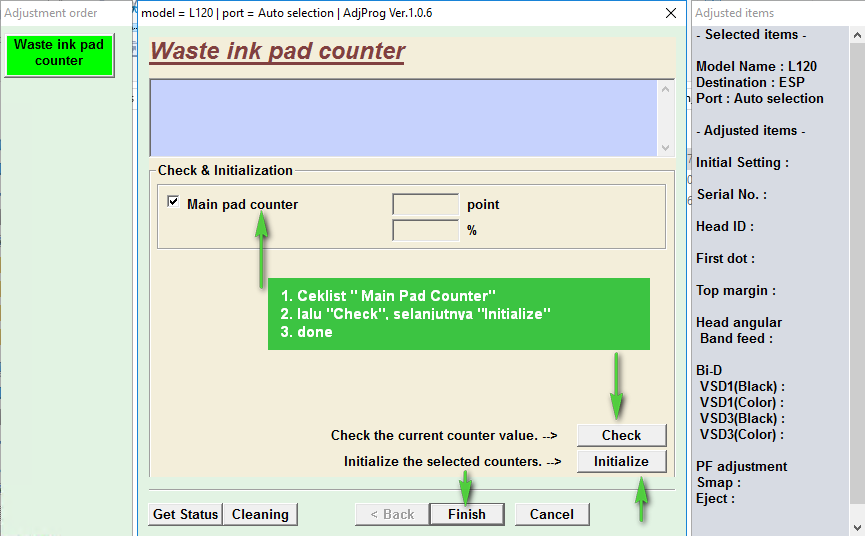
Task: Click Initialize to reset selected counters
Action: coord(621,461)
